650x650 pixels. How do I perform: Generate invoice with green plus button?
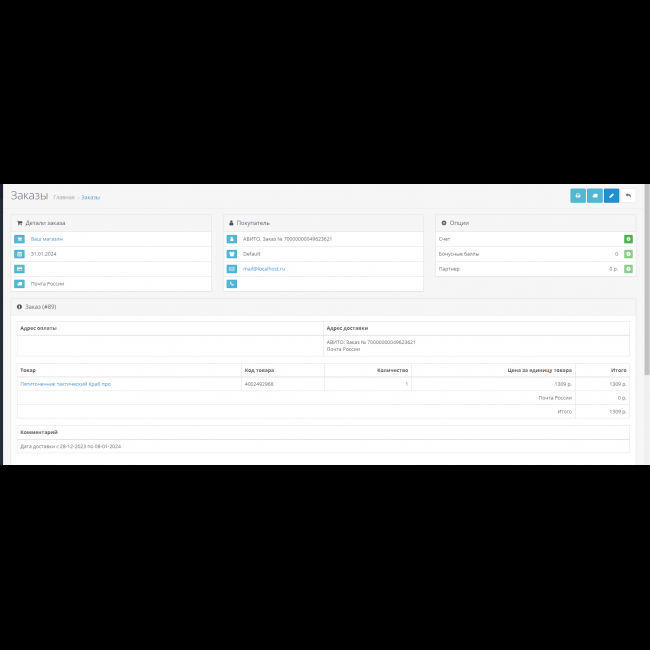coord(628,239)
